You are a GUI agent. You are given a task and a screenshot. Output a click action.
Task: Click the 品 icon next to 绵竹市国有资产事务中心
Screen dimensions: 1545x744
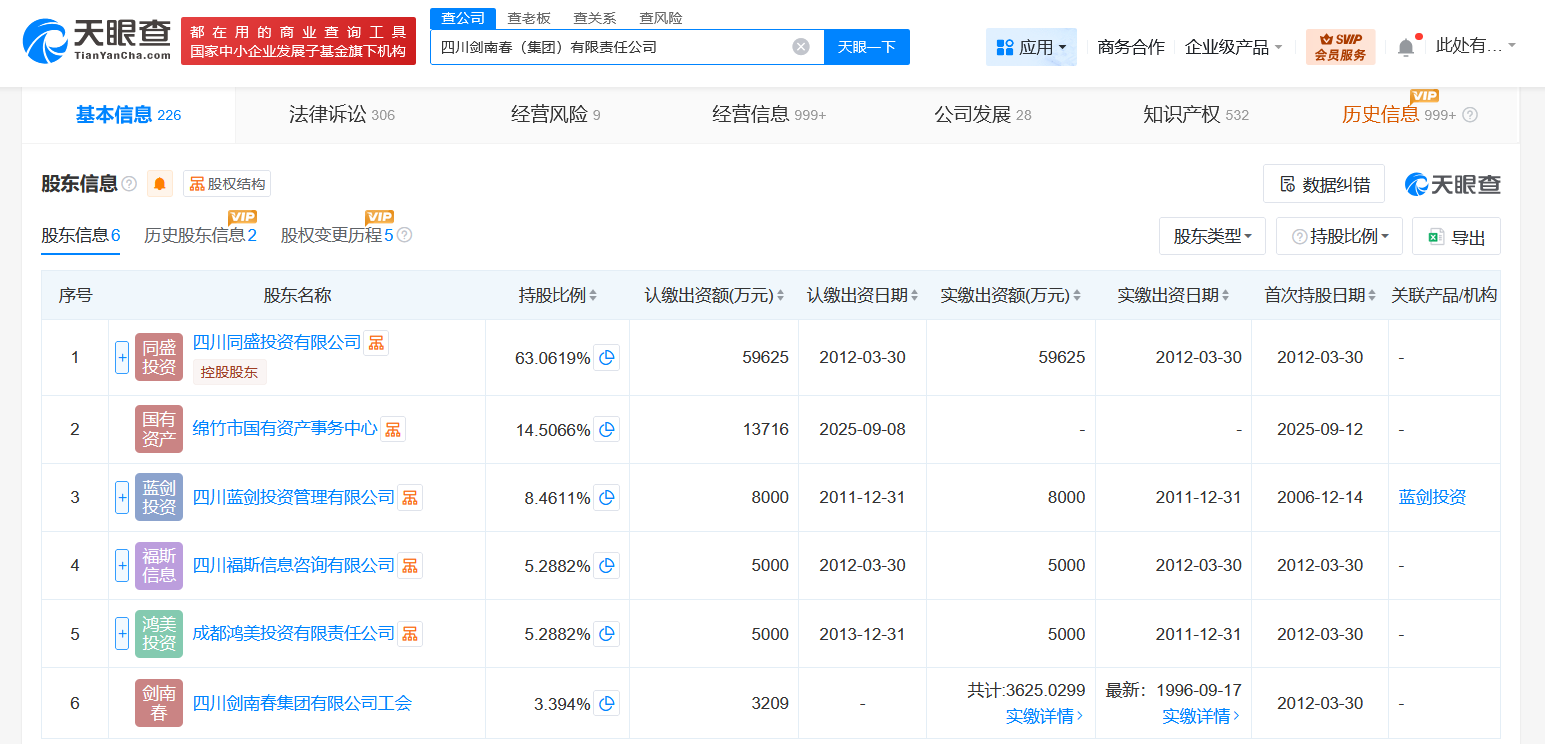[392, 428]
